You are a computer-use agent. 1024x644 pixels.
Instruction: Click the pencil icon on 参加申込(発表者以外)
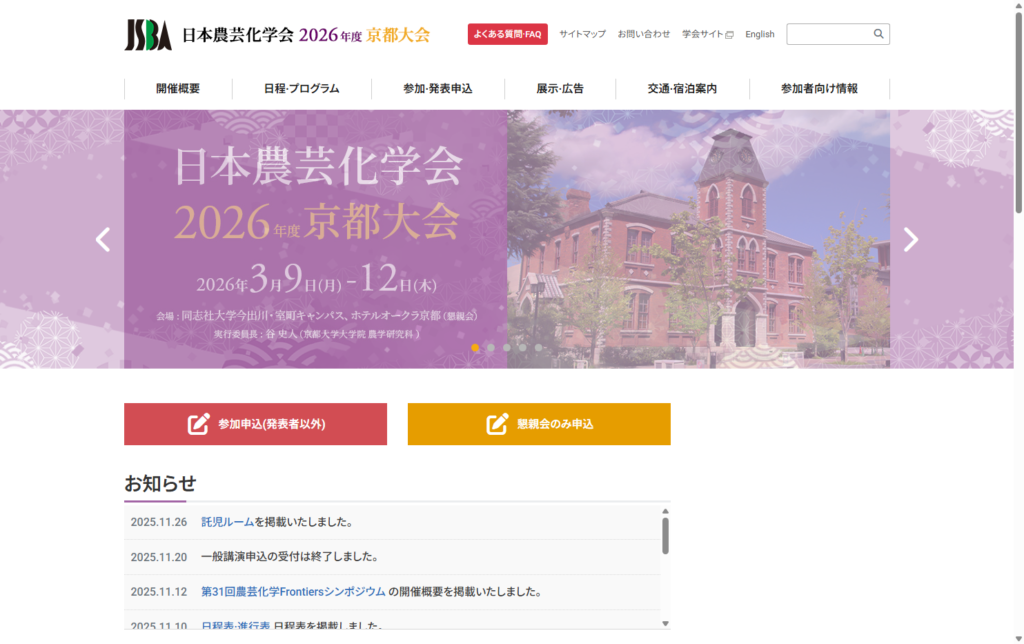click(196, 424)
